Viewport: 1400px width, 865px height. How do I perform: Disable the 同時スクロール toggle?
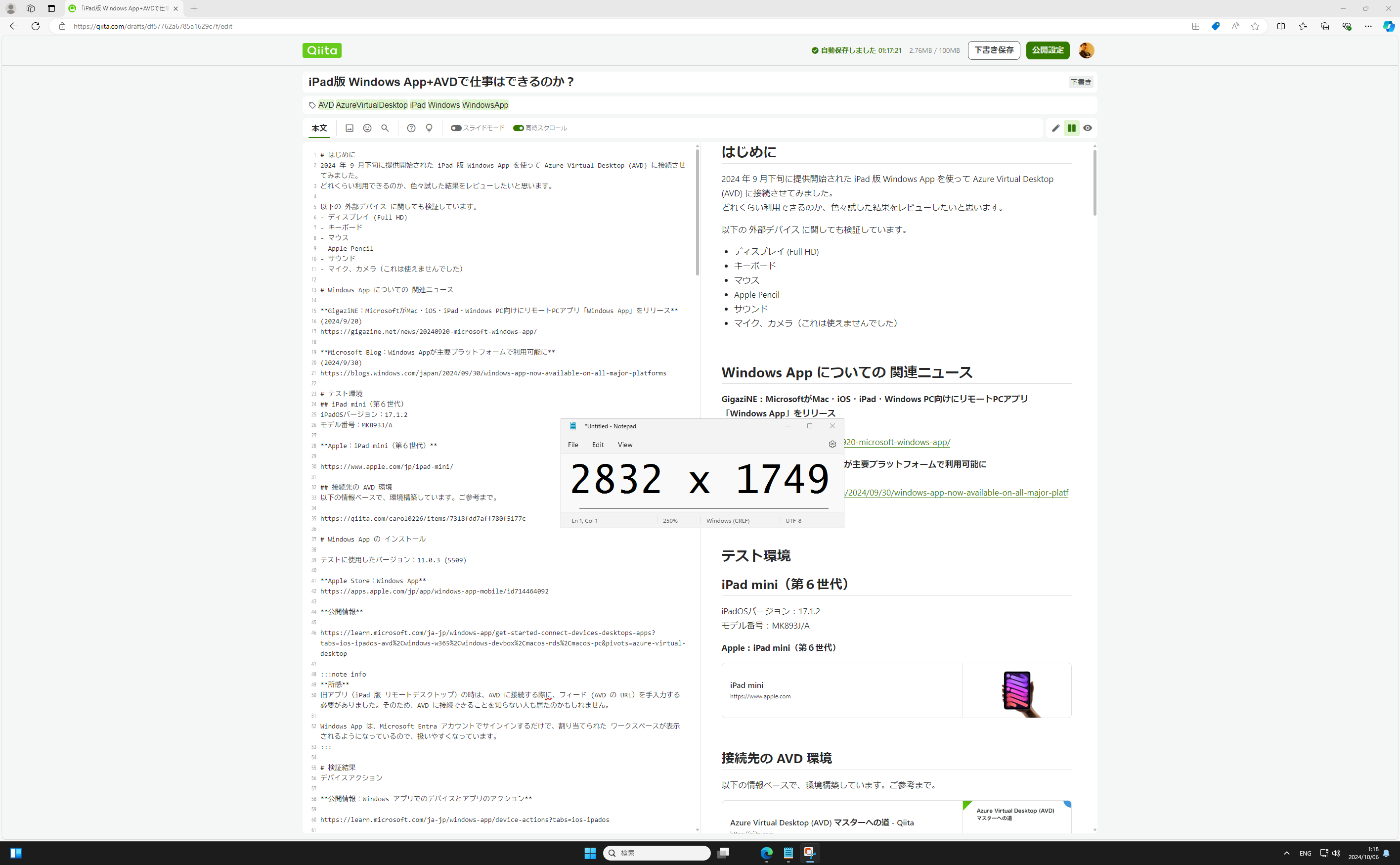pyautogui.click(x=518, y=128)
